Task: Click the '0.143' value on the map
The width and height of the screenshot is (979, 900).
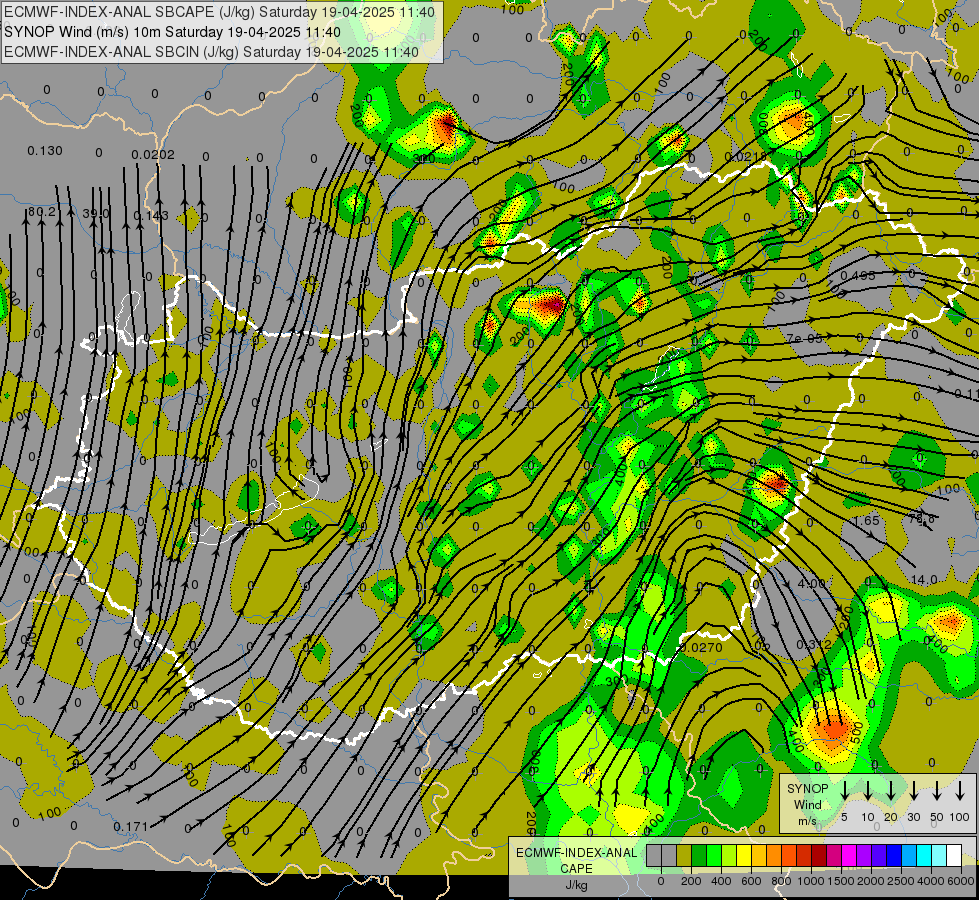Action: coord(151,215)
